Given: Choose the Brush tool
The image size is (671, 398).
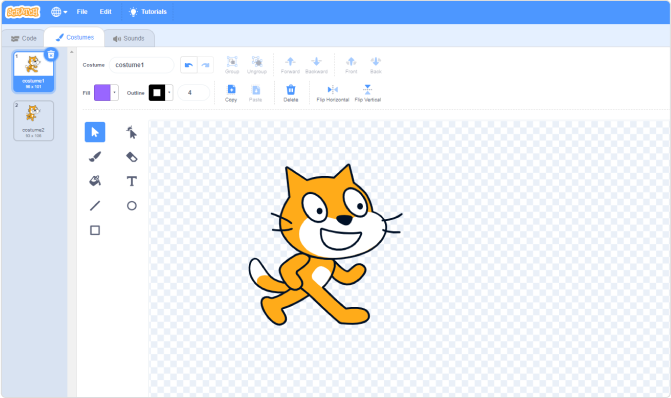Looking at the screenshot, I should coord(95,157).
